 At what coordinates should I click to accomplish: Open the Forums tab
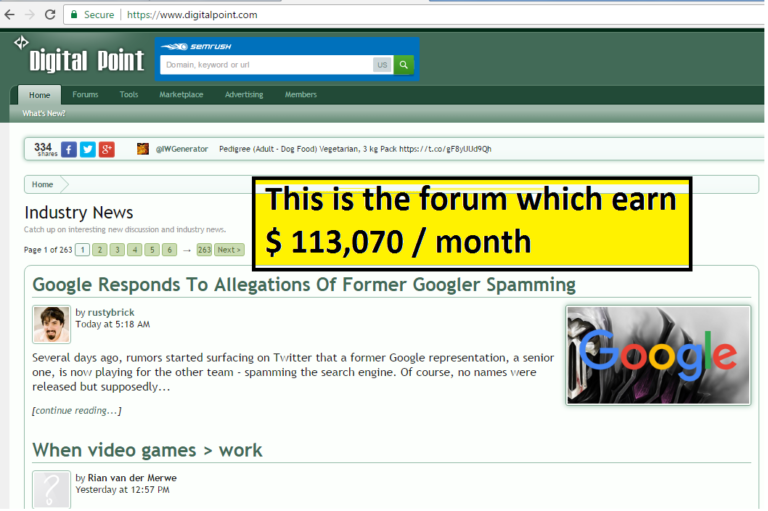[85, 95]
